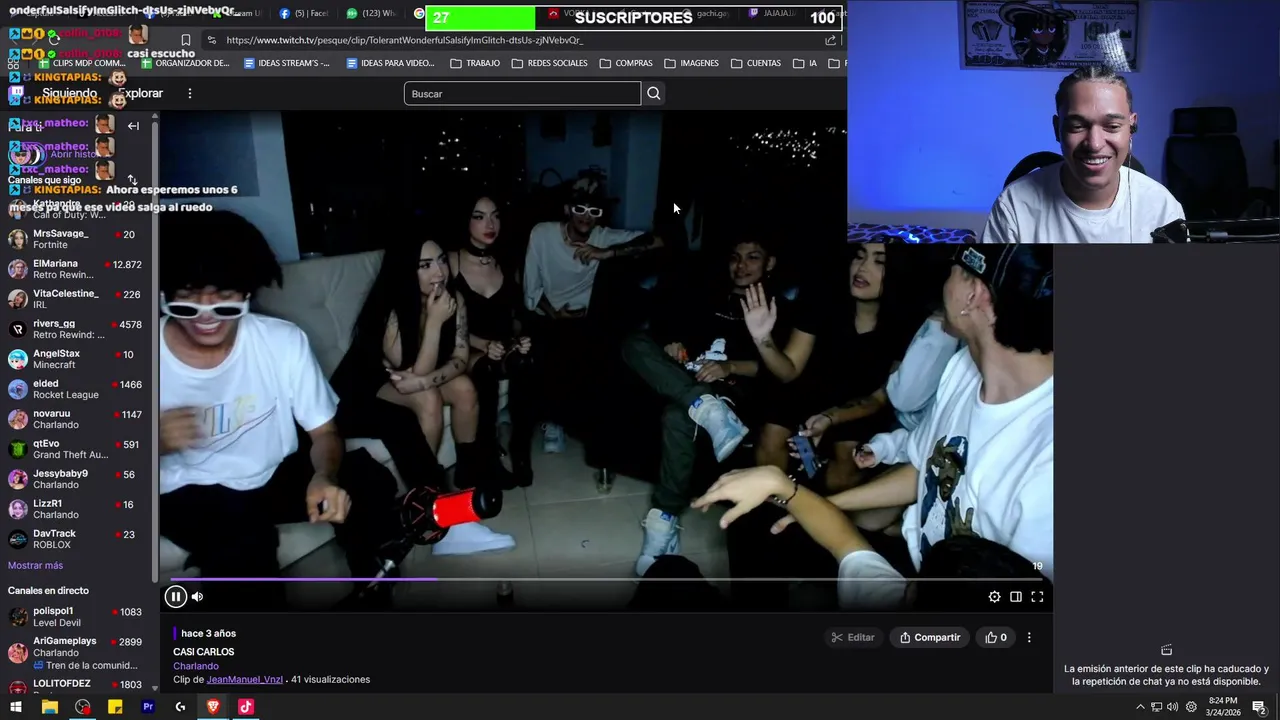Open IDEAS PARA VIDEO... bookmark
Image resolution: width=1280 pixels, height=720 pixels.
click(391, 63)
